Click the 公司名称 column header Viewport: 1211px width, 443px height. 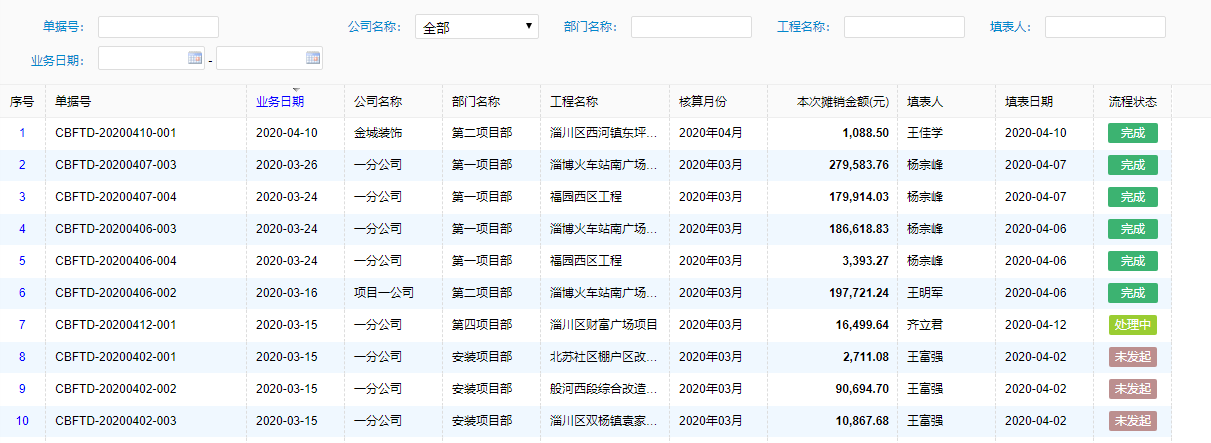(378, 101)
